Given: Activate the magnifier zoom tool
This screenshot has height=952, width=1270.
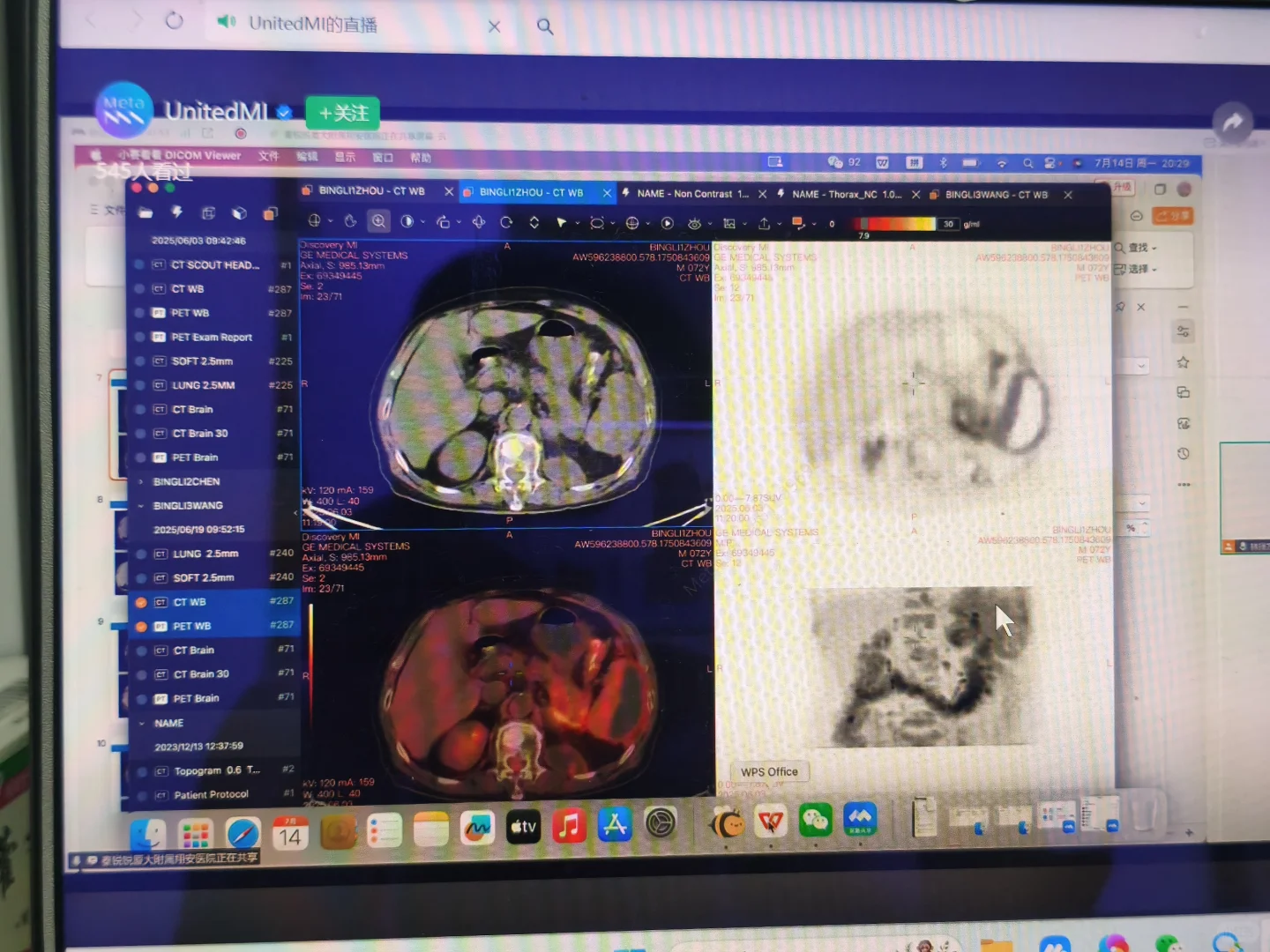Looking at the screenshot, I should (x=378, y=221).
